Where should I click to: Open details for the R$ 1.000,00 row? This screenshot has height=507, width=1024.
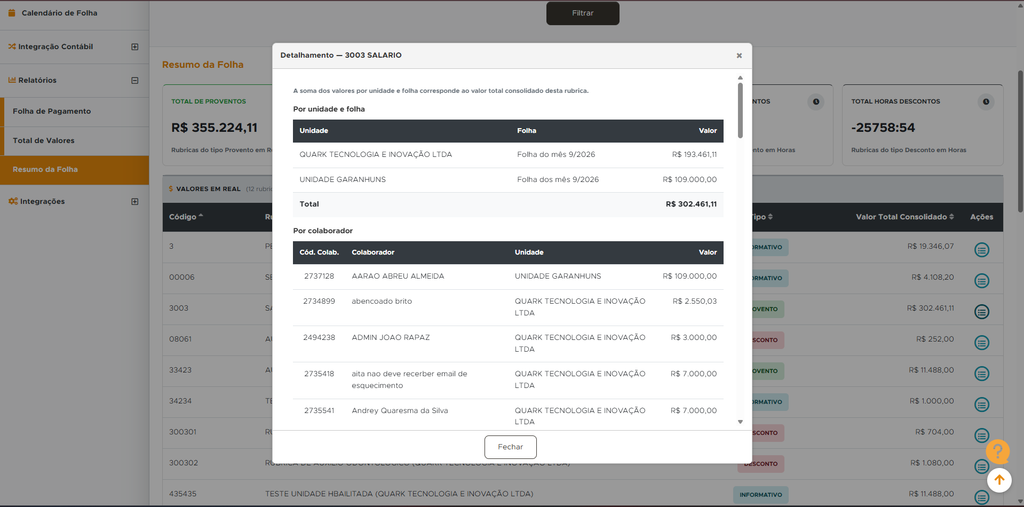(981, 404)
